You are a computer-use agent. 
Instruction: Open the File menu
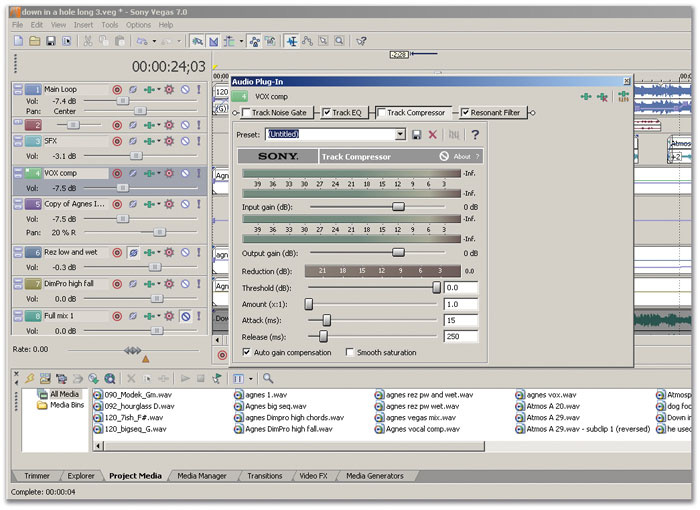coord(17,25)
